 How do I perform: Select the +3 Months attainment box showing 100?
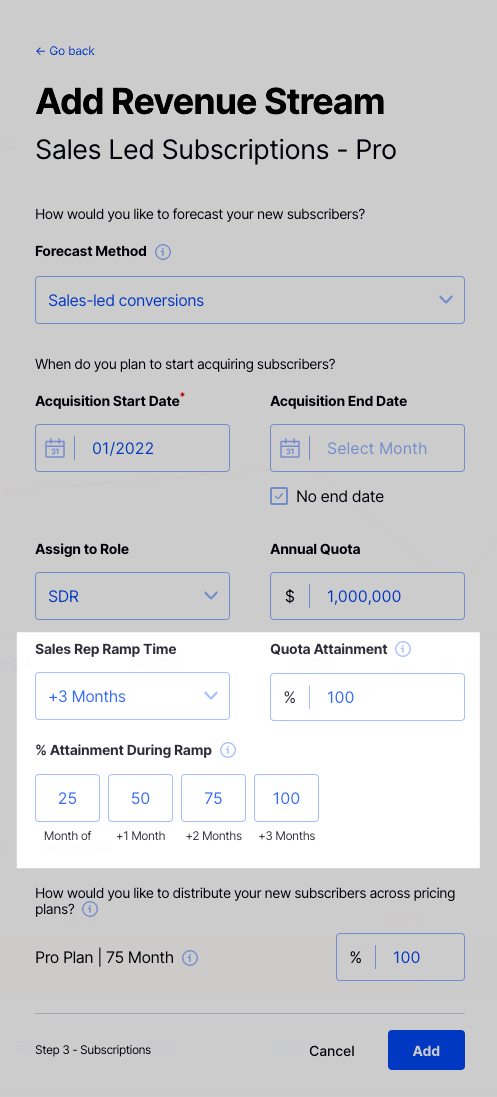286,798
